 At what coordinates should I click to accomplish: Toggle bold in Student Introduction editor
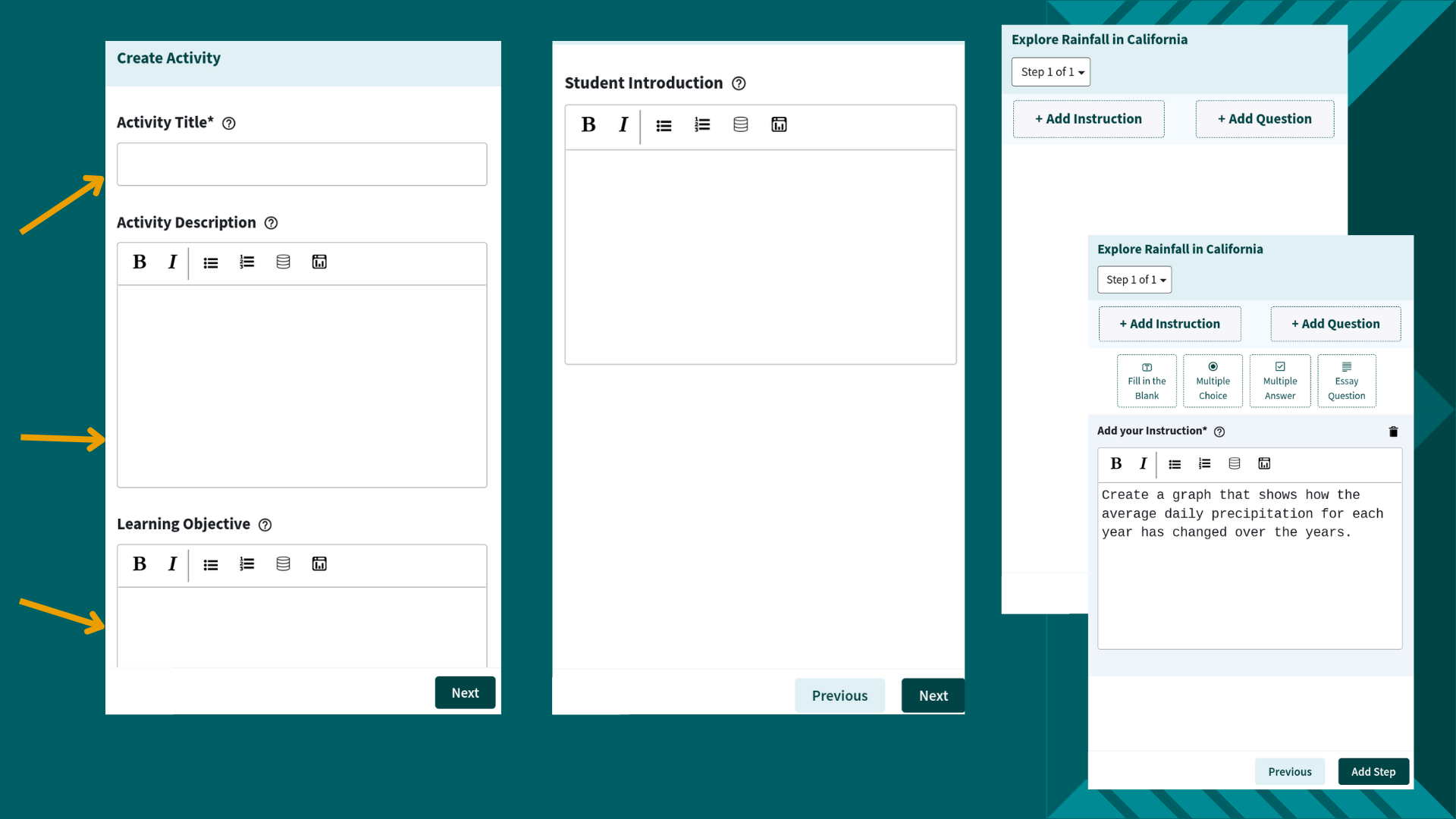(x=588, y=125)
